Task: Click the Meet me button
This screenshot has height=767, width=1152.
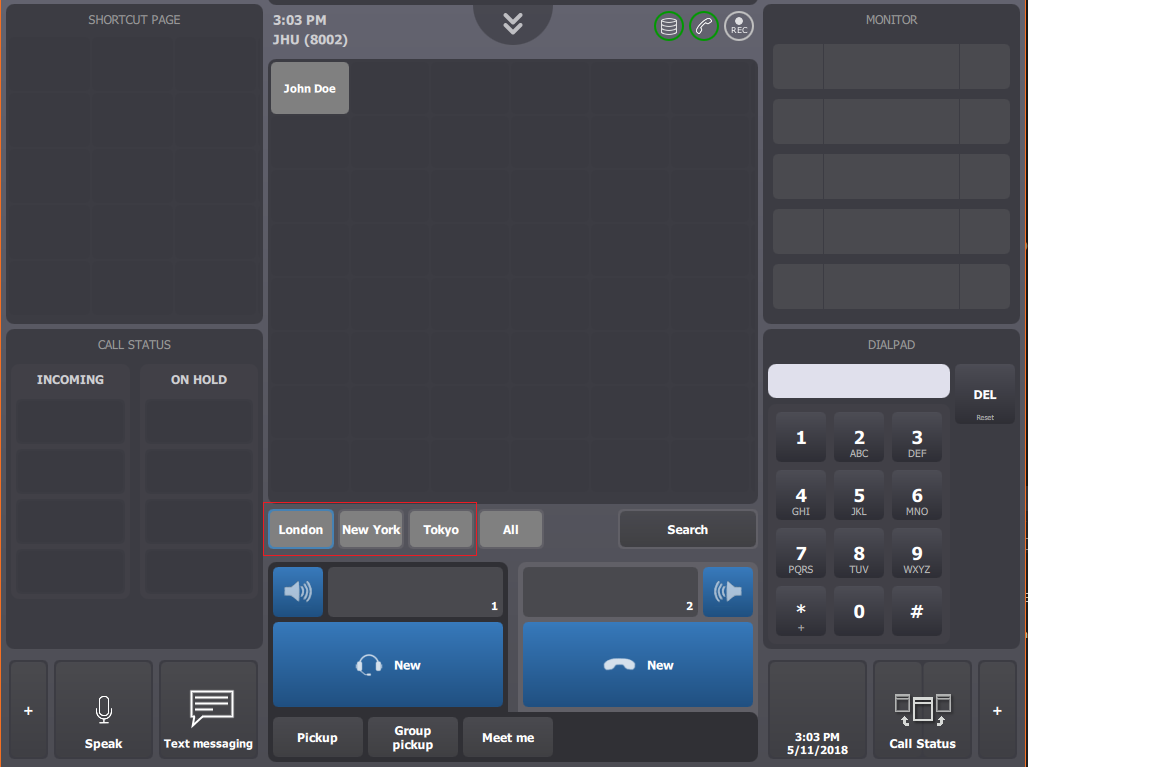Action: [508, 737]
